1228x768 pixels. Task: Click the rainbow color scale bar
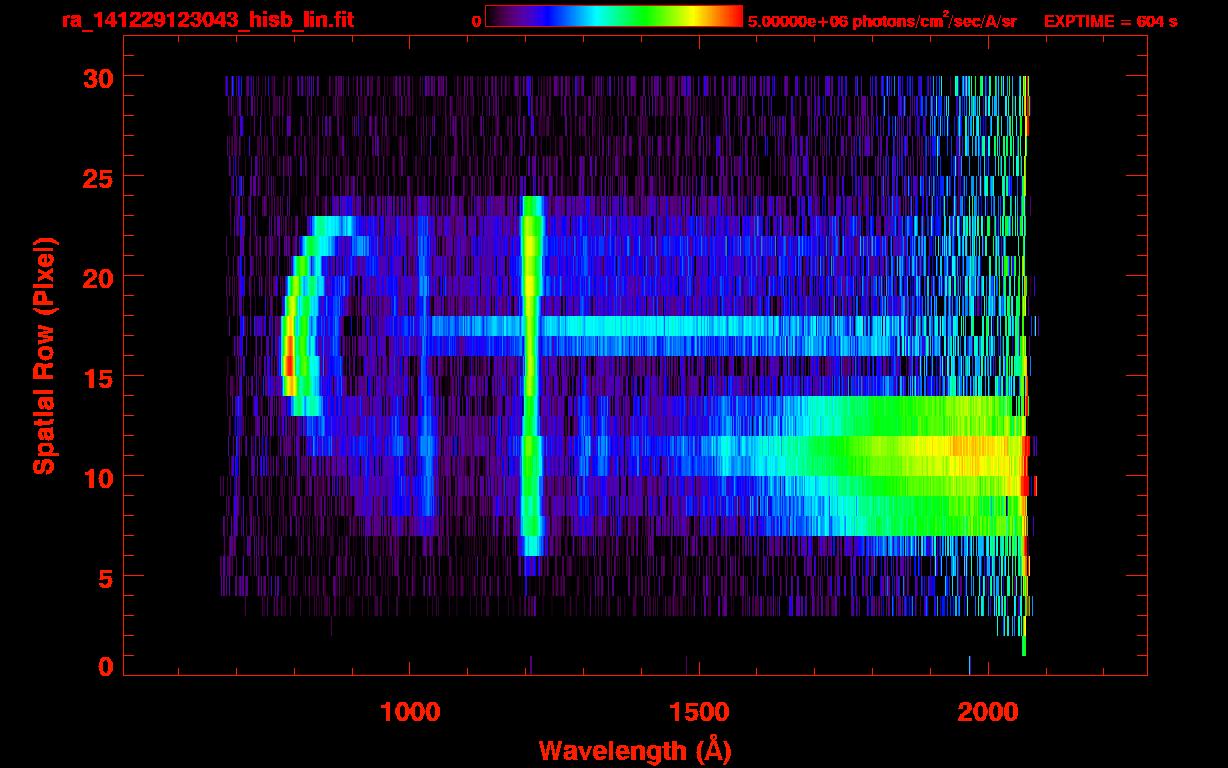click(614, 16)
